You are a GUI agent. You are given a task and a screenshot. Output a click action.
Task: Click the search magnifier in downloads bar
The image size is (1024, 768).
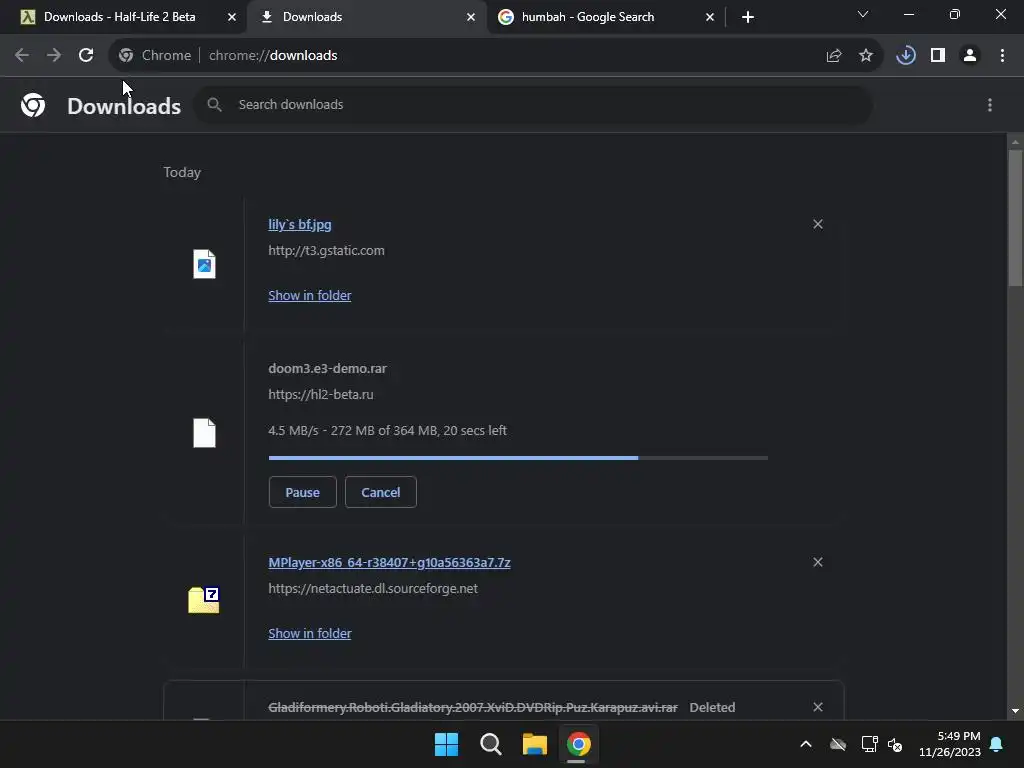point(214,104)
